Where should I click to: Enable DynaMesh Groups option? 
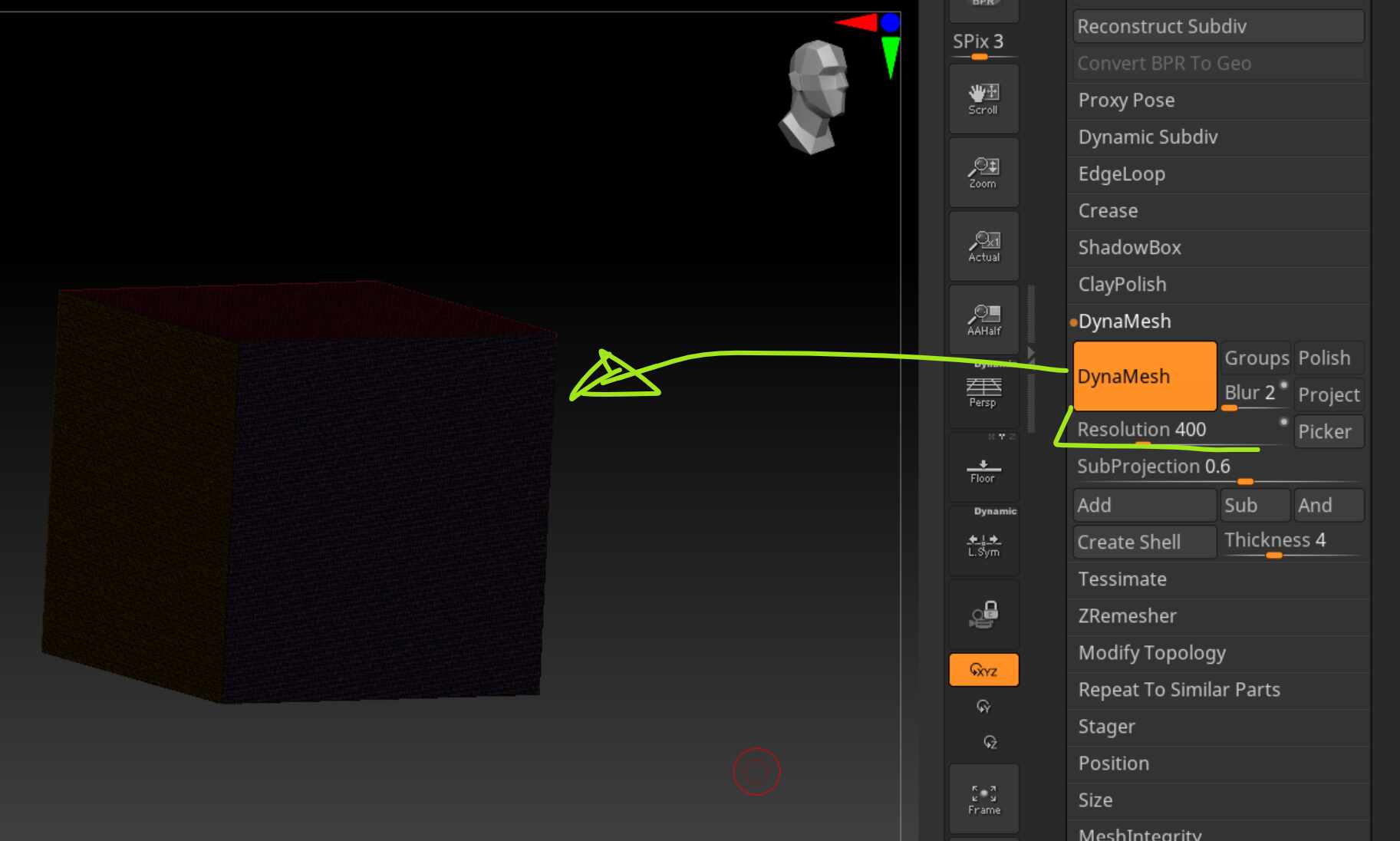point(1256,358)
